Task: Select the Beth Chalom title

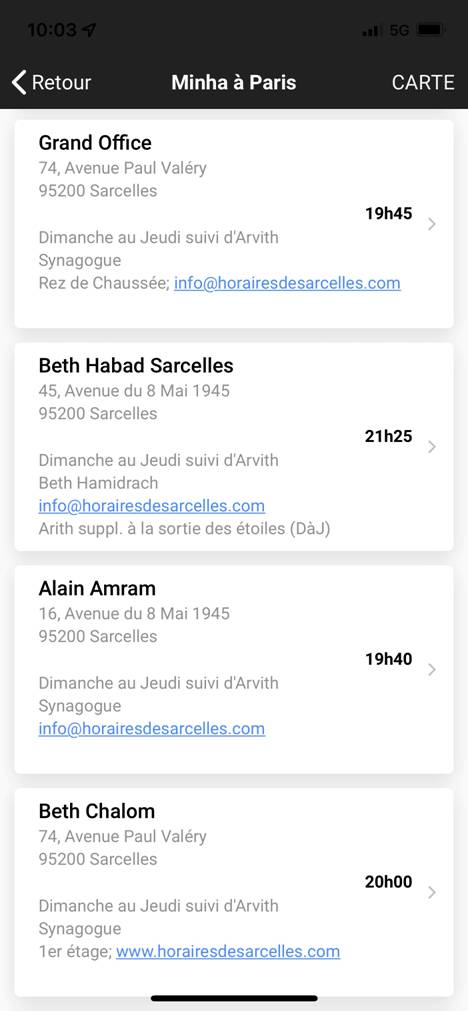Action: [97, 810]
